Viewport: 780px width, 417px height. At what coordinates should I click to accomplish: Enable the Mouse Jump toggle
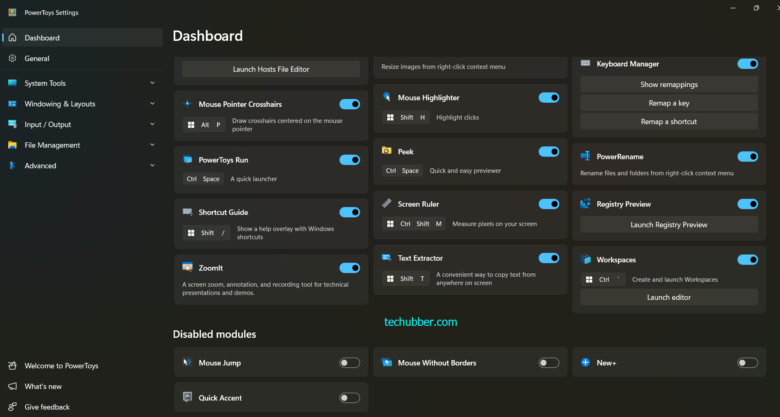pos(350,363)
